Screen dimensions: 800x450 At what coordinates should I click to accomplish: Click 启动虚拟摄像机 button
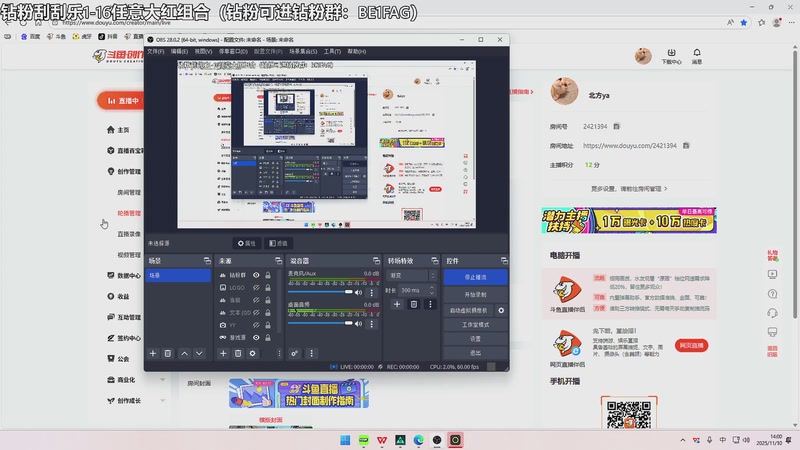[x=468, y=310]
